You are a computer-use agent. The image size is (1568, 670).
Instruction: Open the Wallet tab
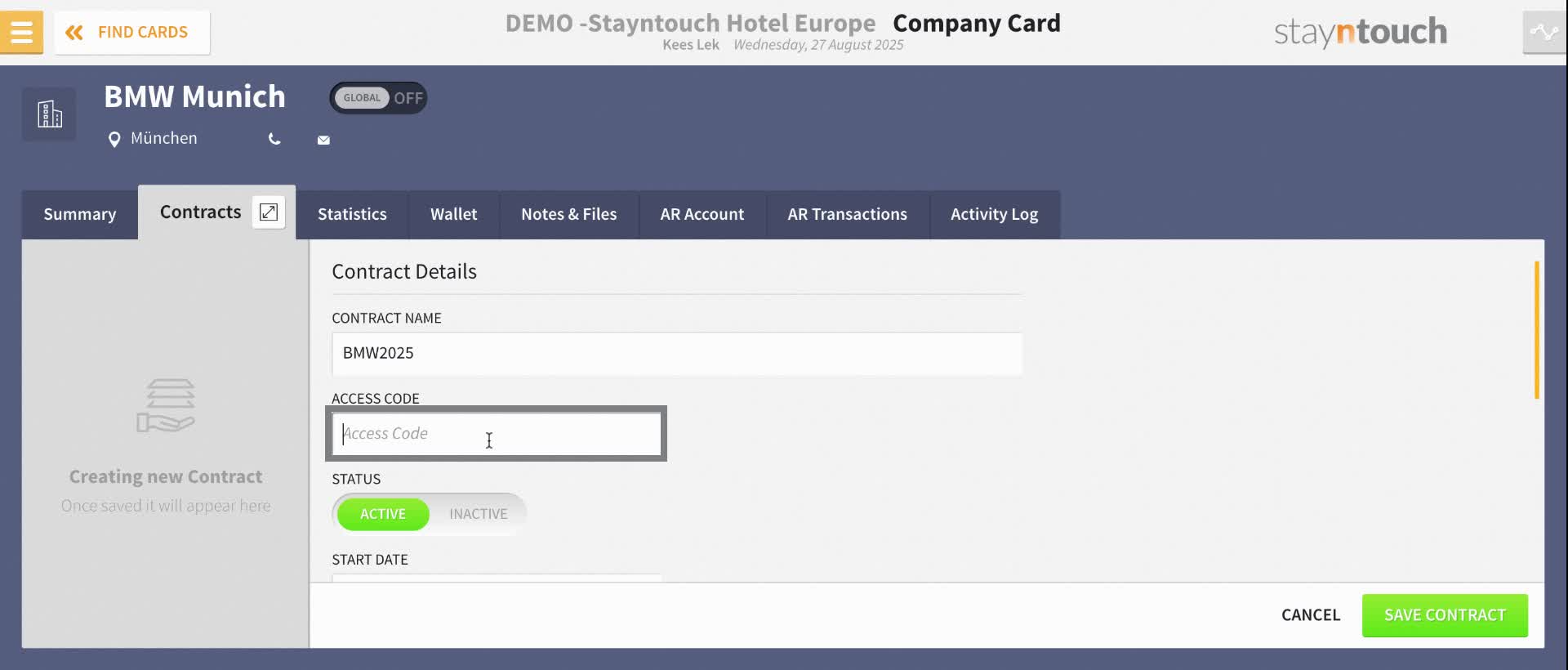coord(454,214)
